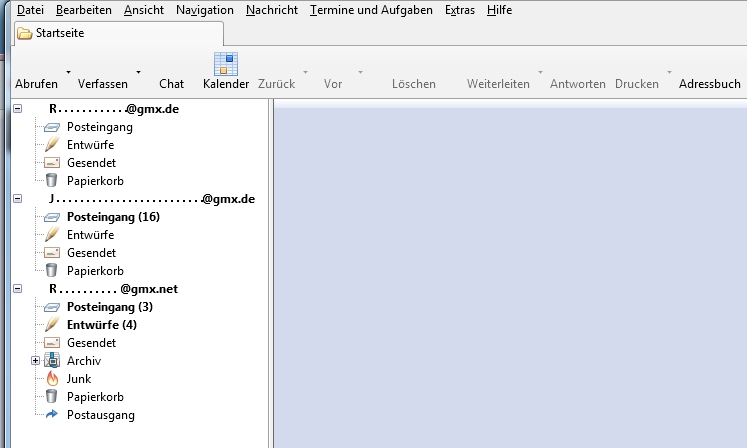
Task: Open the Verfassen dropdown arrow
Action: coord(138,72)
